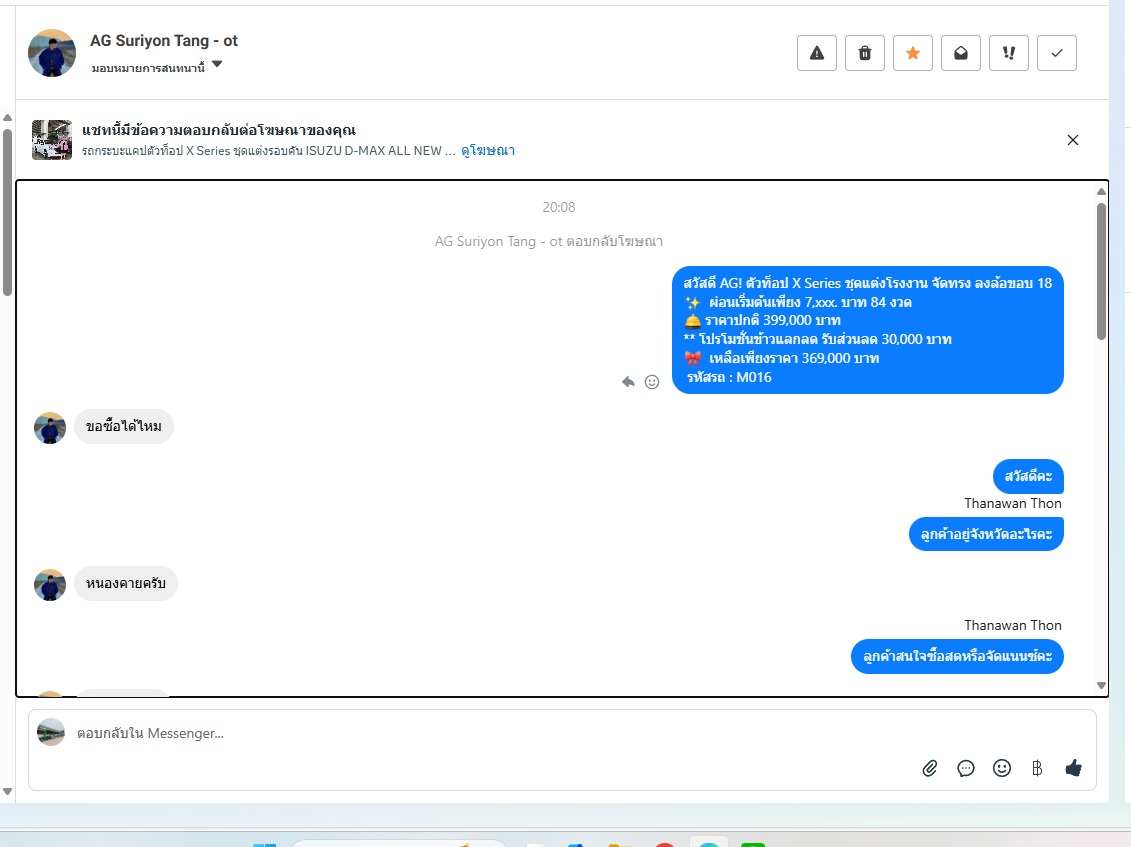
Task: Open saved replies speech bubble icon
Action: point(966,768)
